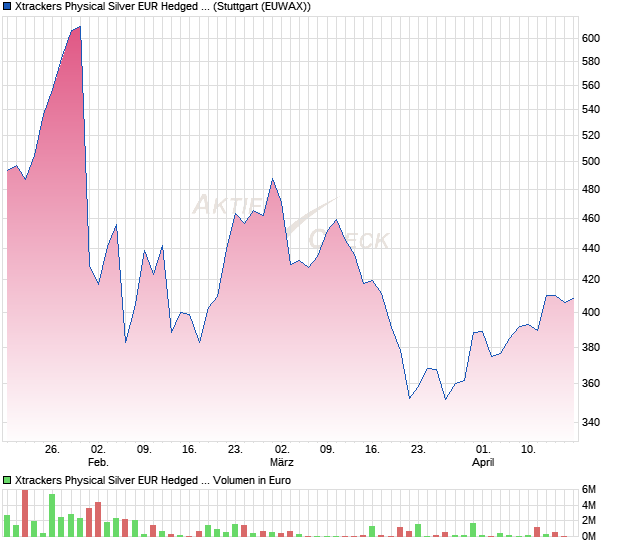Select the 01. April date label
Viewport: 620px width, 546px height.
point(483,456)
